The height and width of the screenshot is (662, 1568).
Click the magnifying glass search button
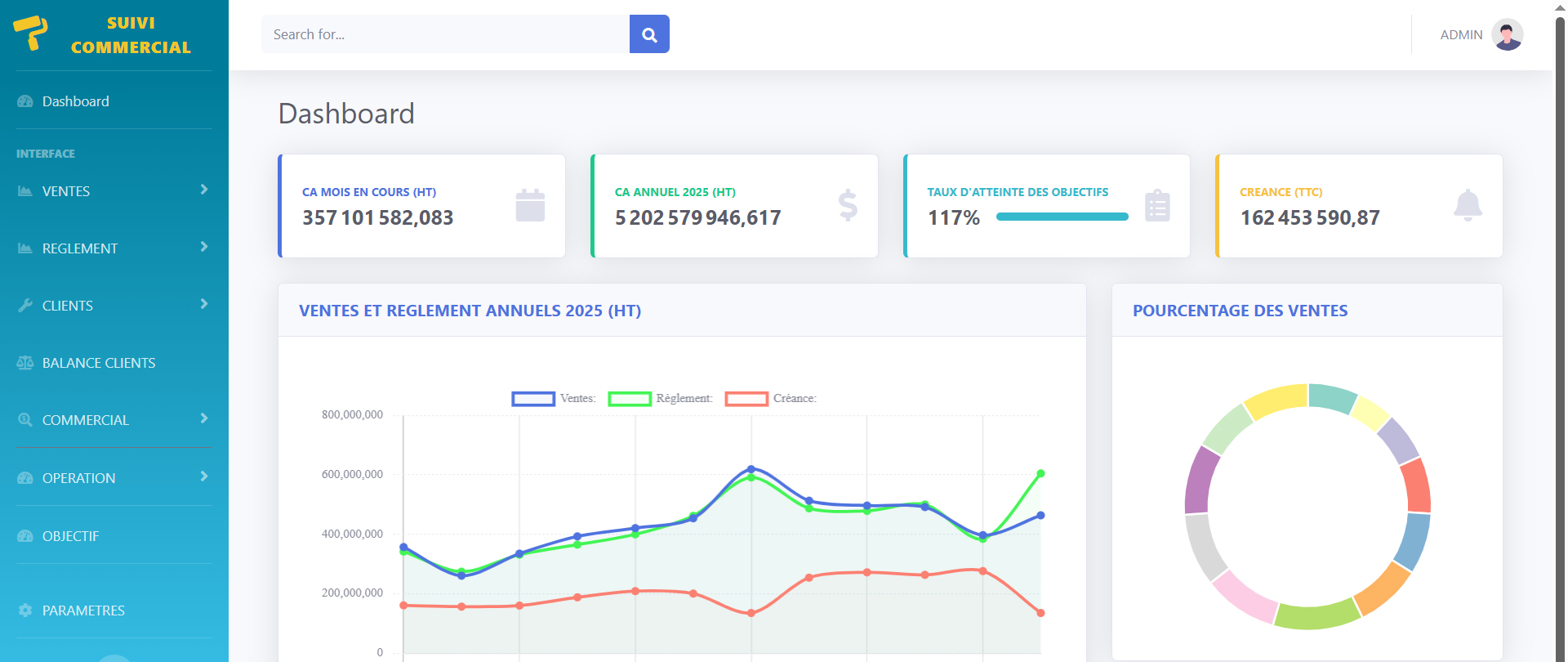pyautogui.click(x=649, y=34)
